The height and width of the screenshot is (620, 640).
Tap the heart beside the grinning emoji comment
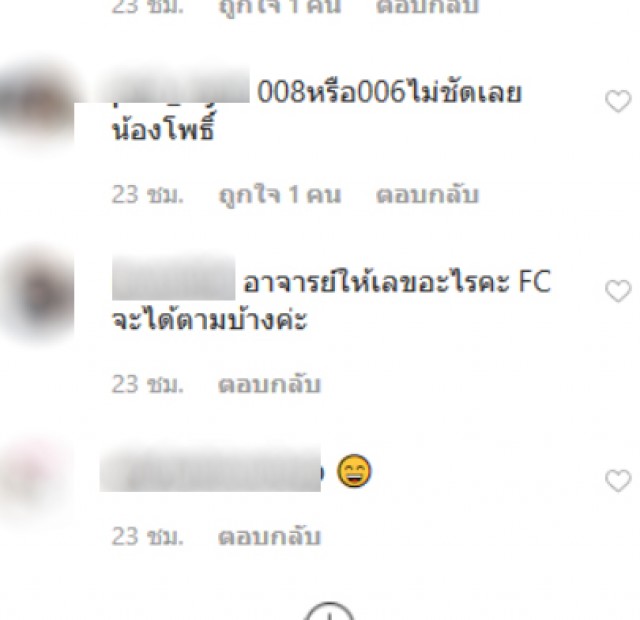pyautogui.click(x=618, y=480)
